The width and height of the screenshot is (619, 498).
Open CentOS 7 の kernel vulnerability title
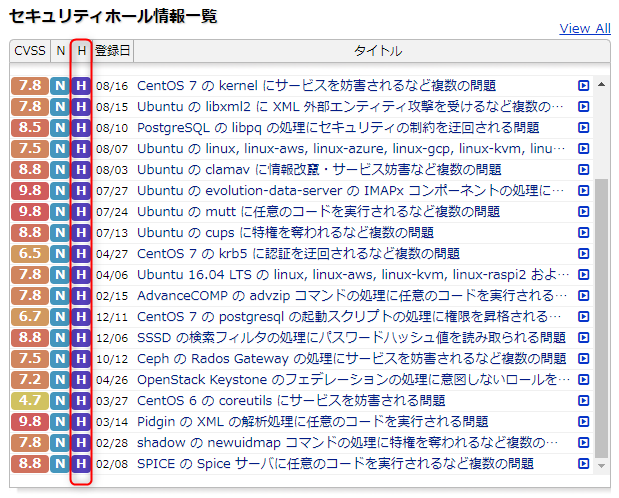(x=316, y=86)
